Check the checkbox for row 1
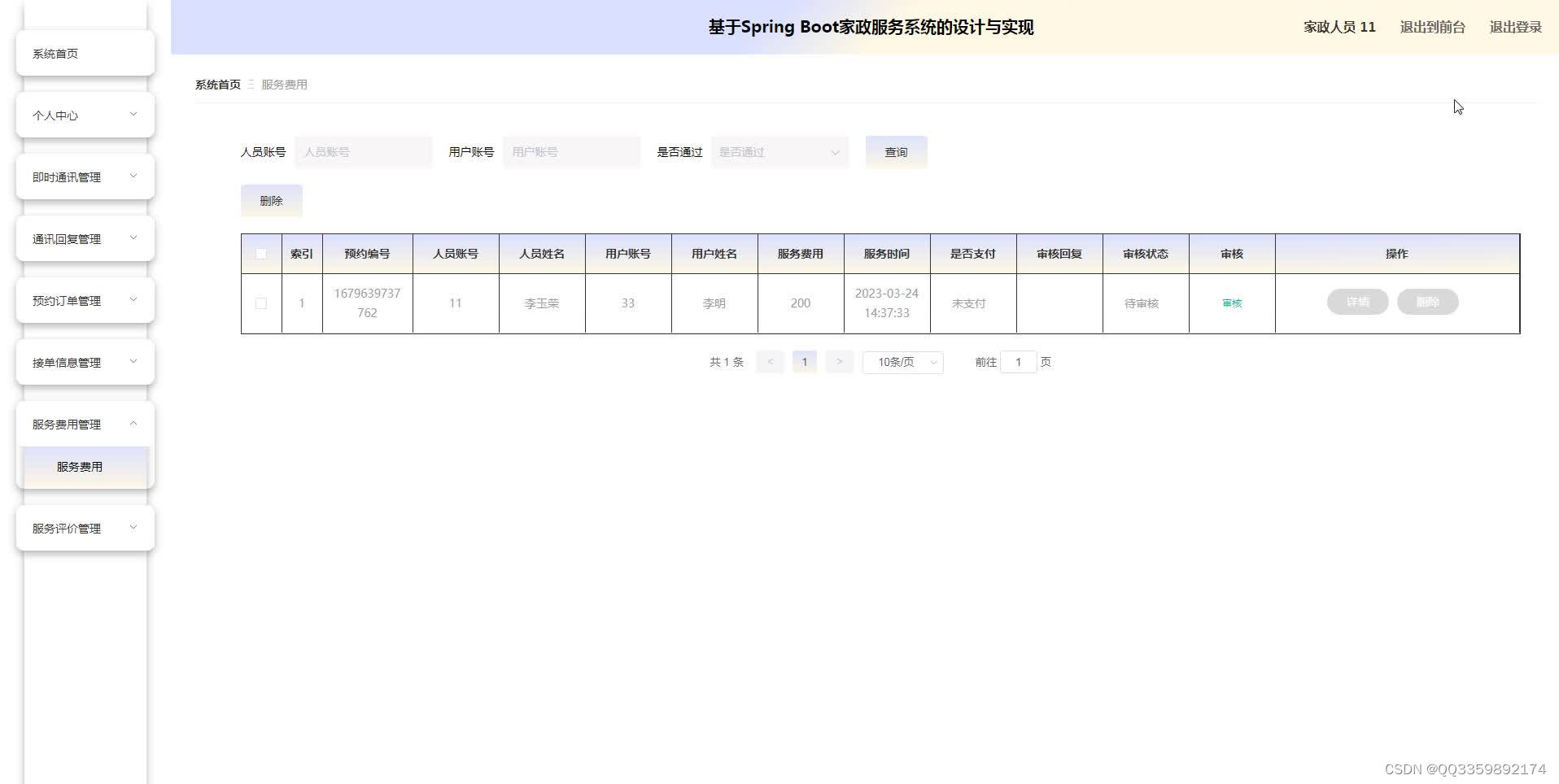The height and width of the screenshot is (784, 1559). pos(261,303)
